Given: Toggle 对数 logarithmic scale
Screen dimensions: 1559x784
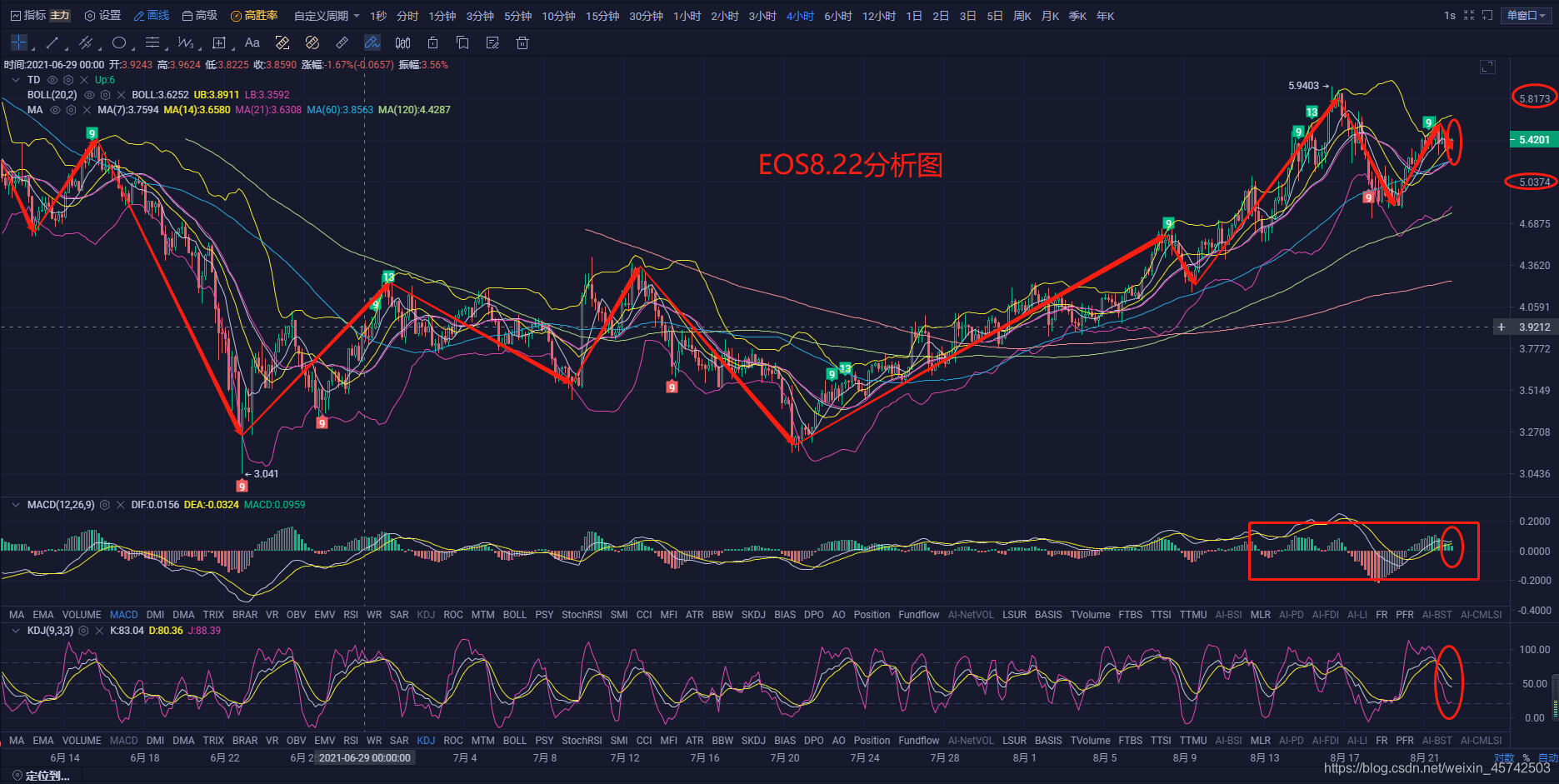Looking at the screenshot, I should (x=1504, y=758).
